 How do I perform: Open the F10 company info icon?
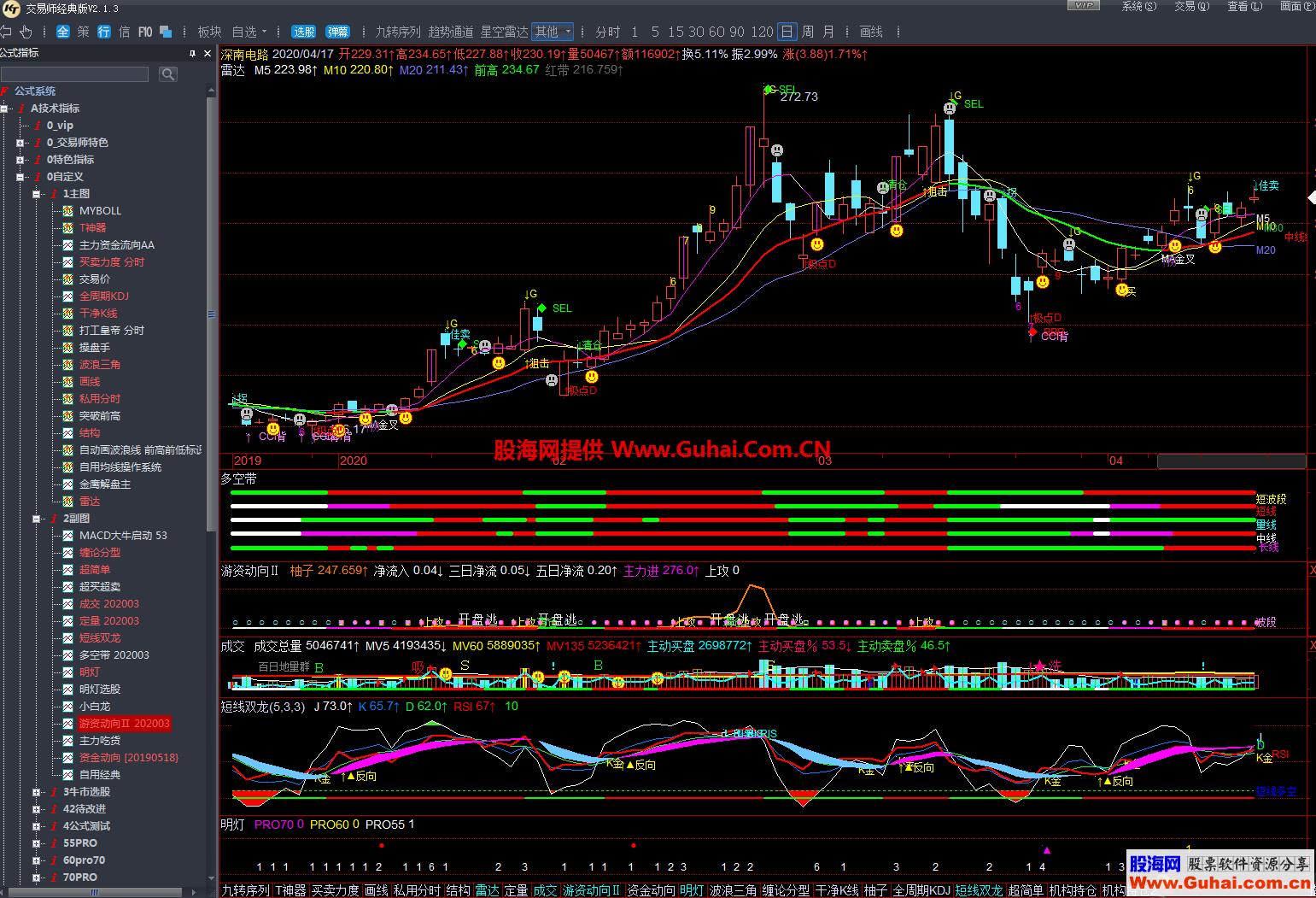(145, 32)
